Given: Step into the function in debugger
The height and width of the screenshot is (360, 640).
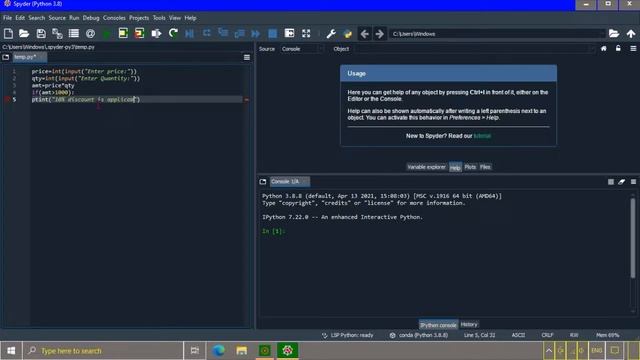Looking at the screenshot, I should click(223, 33).
